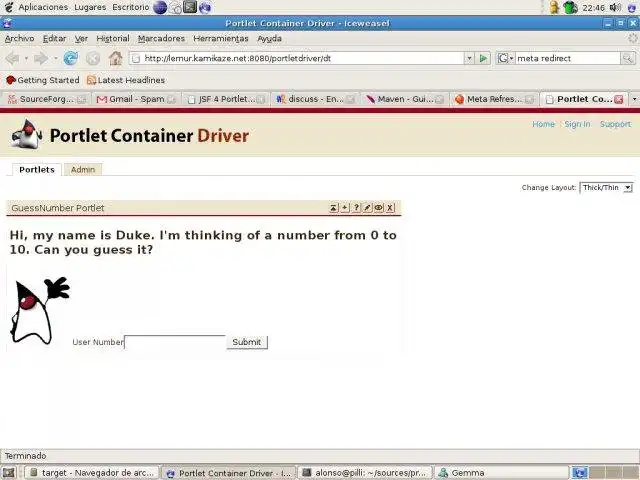Remove GuessNumber Portlet with the X icon
Viewport: 640px width, 480px height.
tap(390, 208)
